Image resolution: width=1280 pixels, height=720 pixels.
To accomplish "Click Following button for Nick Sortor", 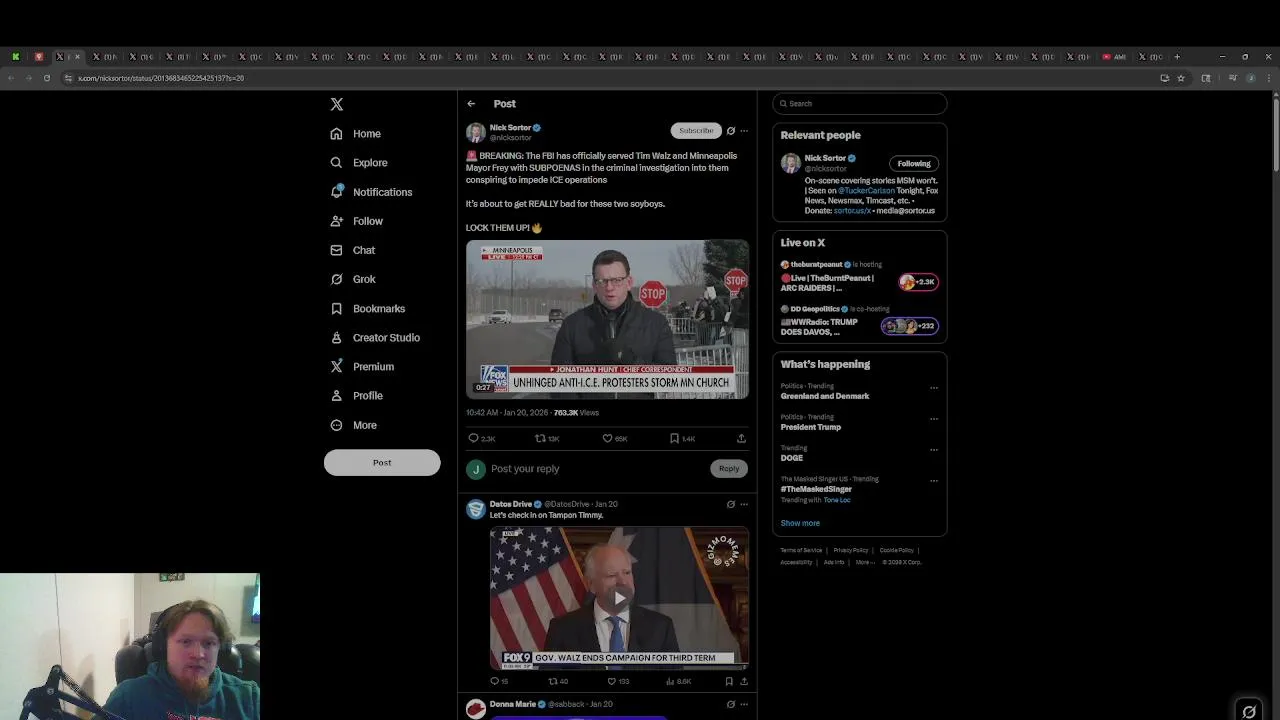I will point(914,164).
